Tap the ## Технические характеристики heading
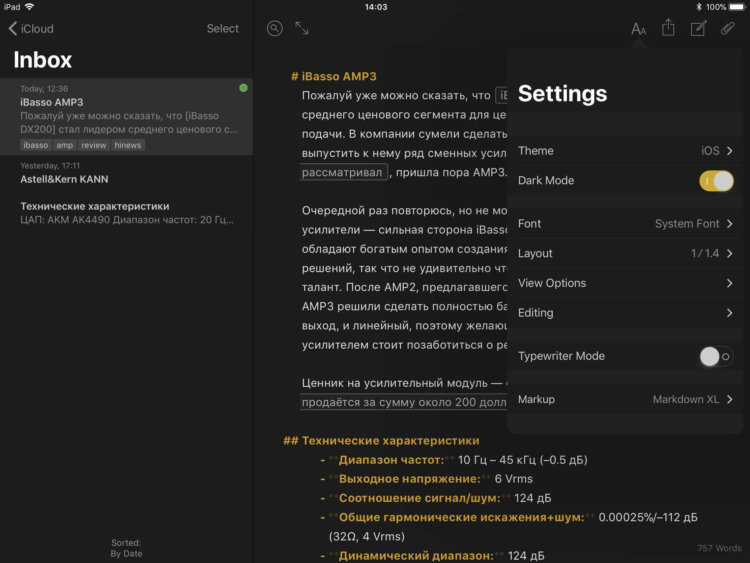Screen dimensions: 750x563 click(381, 441)
